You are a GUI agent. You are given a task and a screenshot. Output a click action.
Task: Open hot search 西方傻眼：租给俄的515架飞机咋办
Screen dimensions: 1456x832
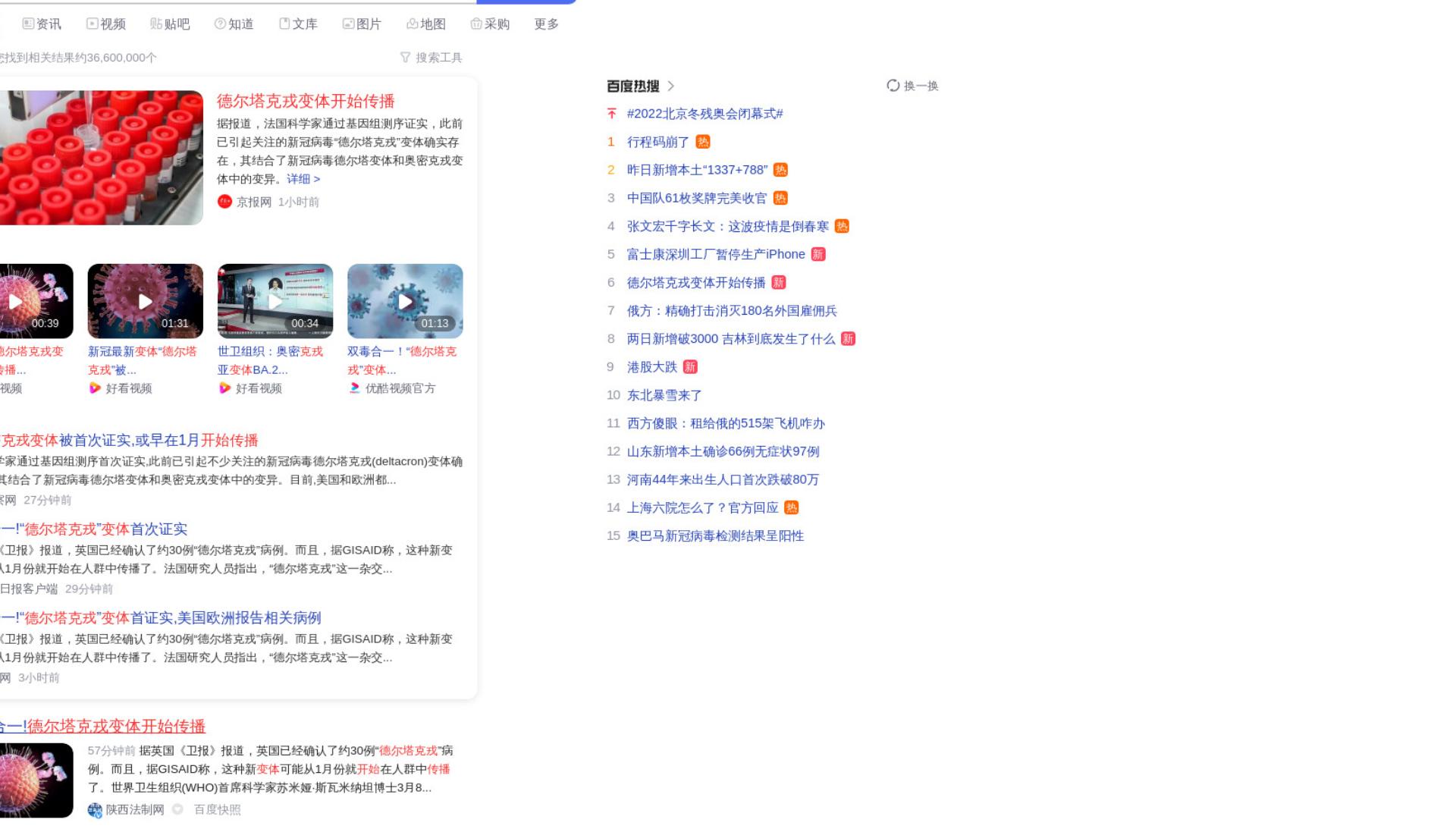[726, 422]
